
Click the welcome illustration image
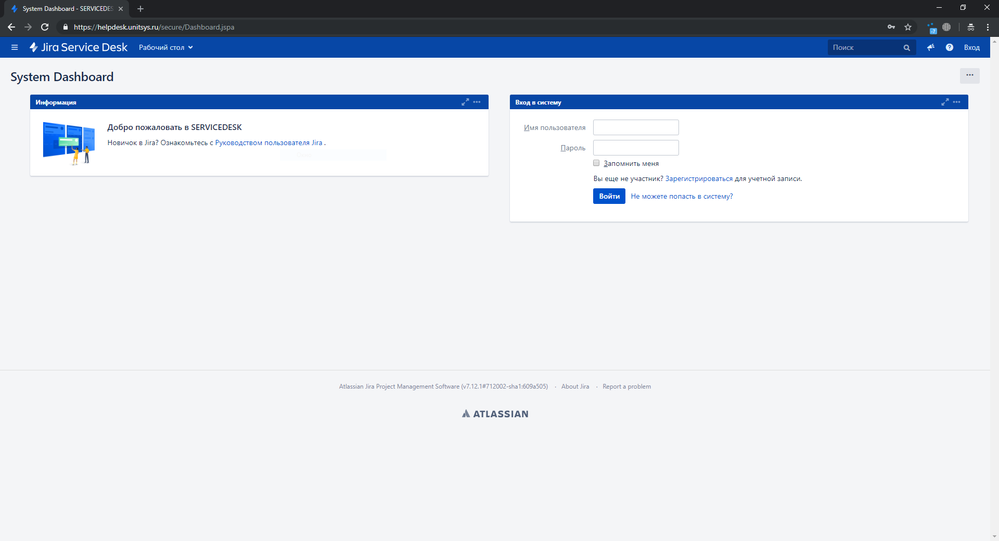(69, 143)
